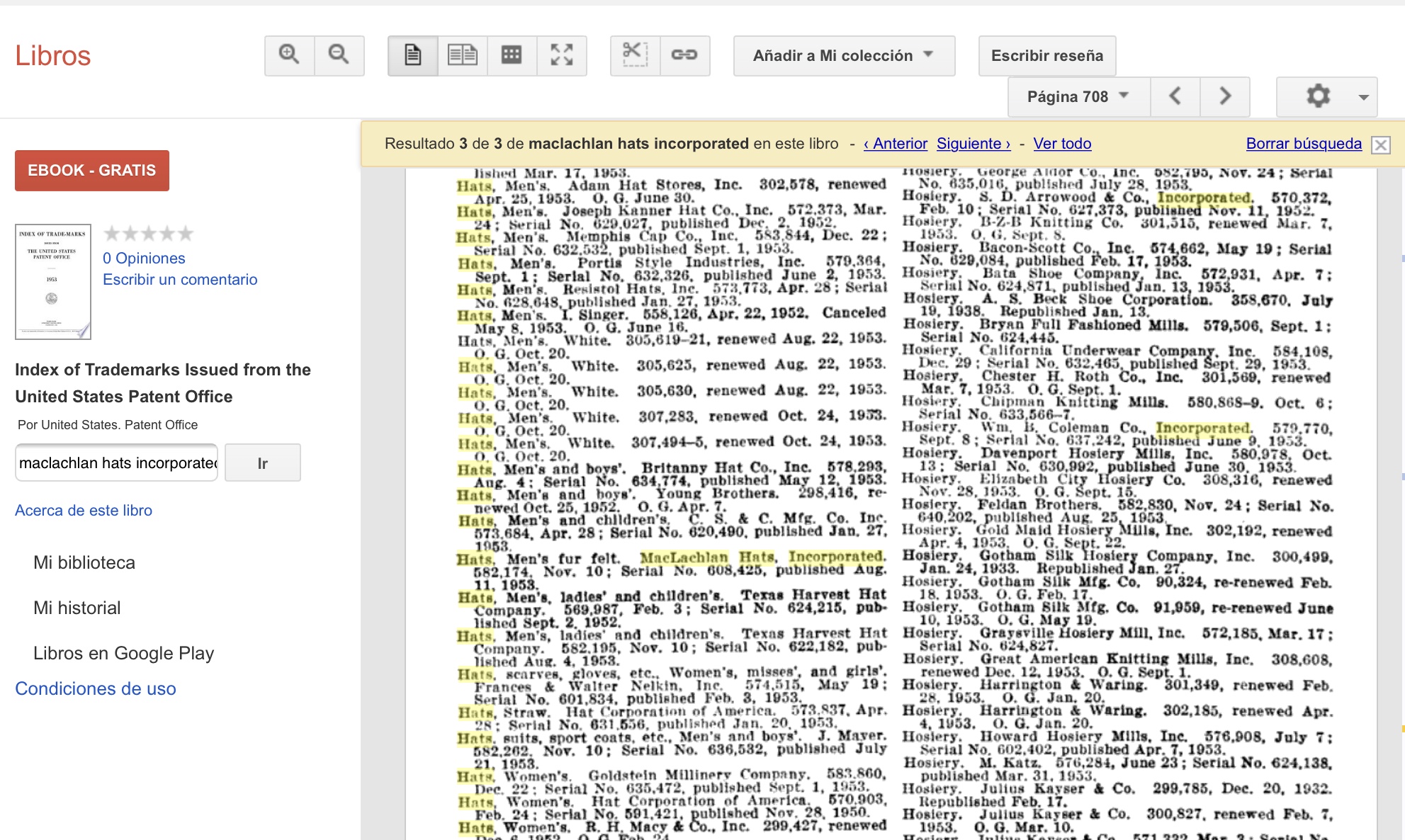Screen dimensions: 1405x840
Task: Click 'Por United States. Patent Office' text
Action: pyautogui.click(x=108, y=425)
